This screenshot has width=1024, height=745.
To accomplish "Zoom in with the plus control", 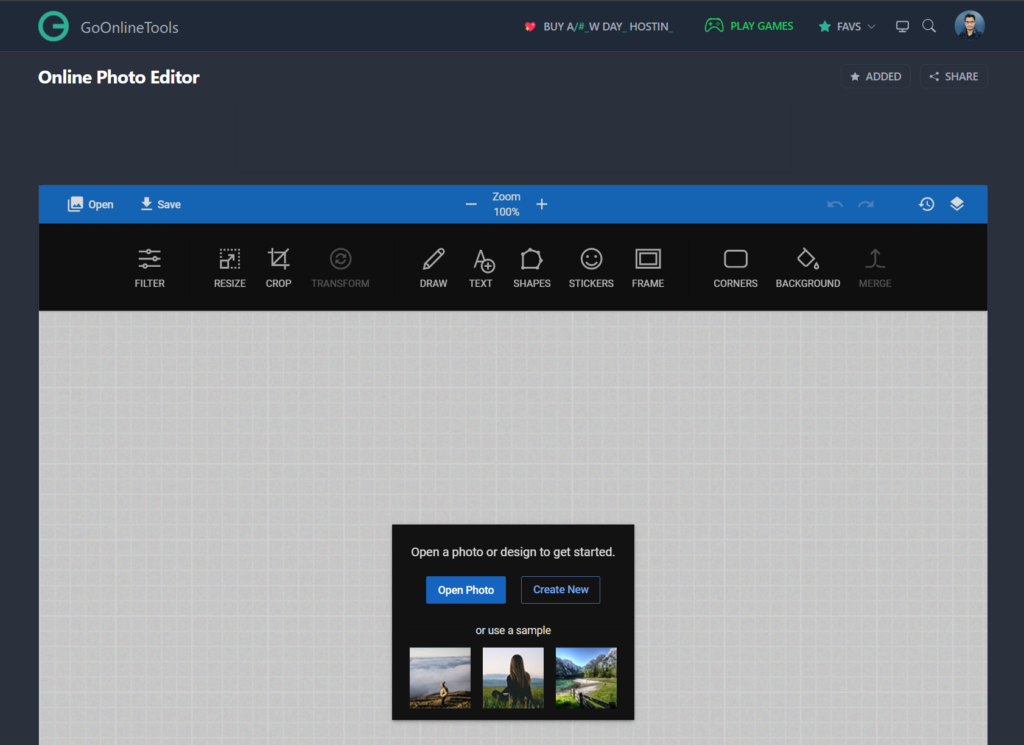I will point(541,203).
